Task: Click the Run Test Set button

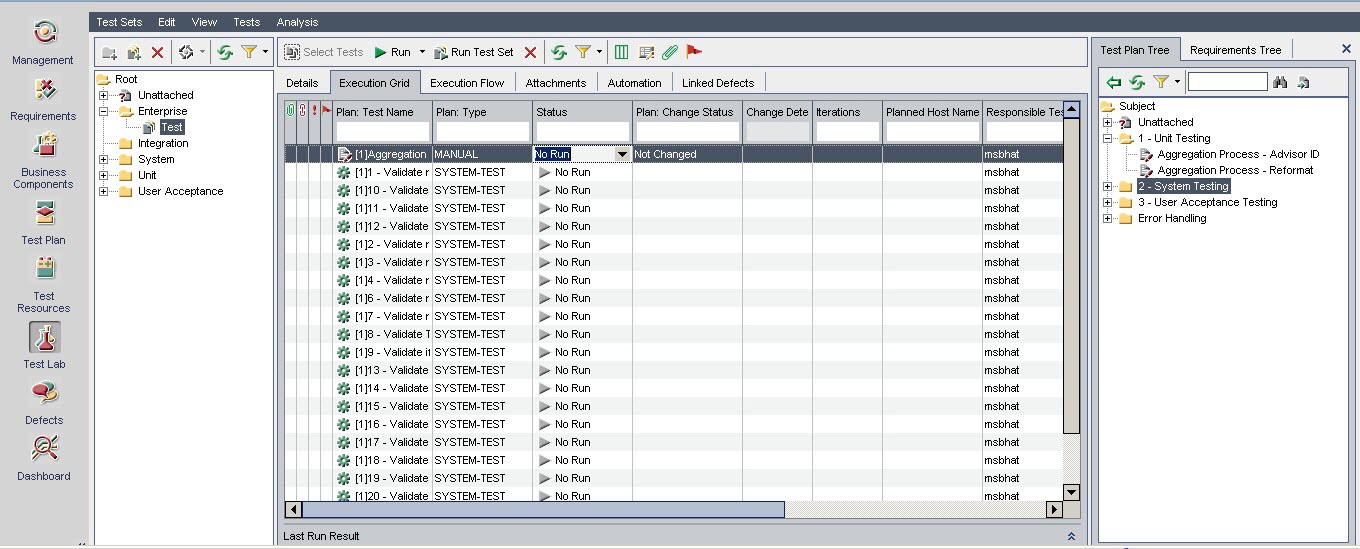Action: coord(474,52)
